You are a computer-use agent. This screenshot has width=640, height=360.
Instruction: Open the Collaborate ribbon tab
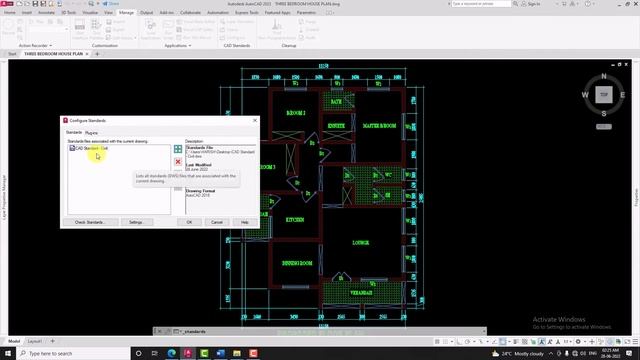tap(190, 13)
